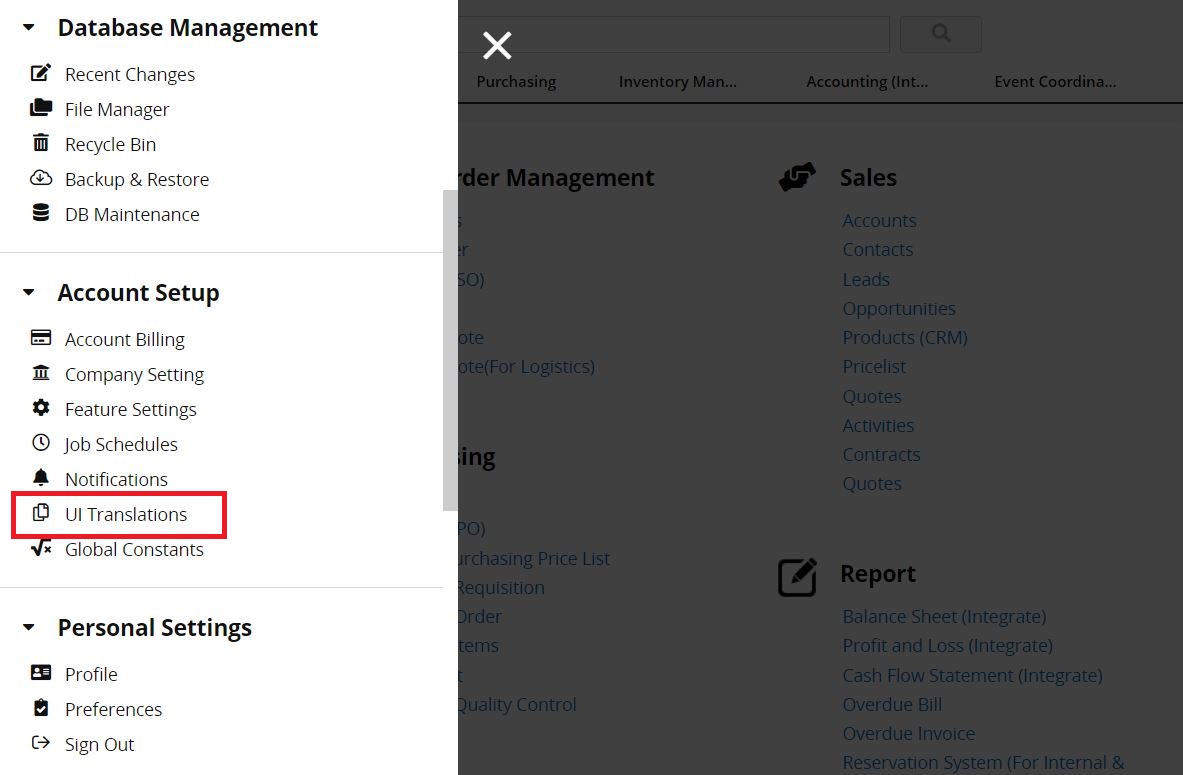Screen dimensions: 1183x775
Task: Close the side menu with the X
Action: [x=497, y=45]
